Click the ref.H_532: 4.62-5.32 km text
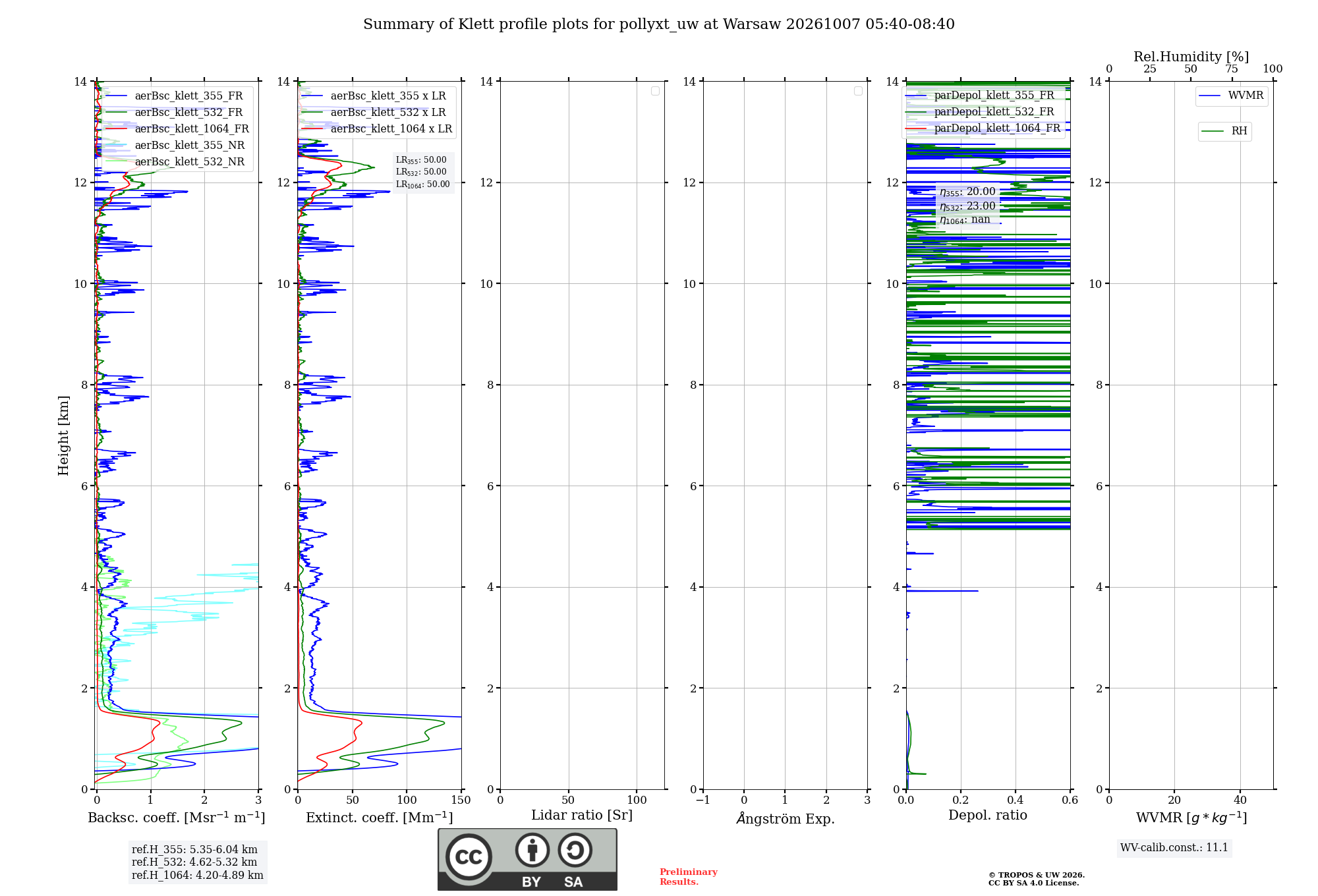The width and height of the screenshot is (1318, 896). [x=194, y=862]
